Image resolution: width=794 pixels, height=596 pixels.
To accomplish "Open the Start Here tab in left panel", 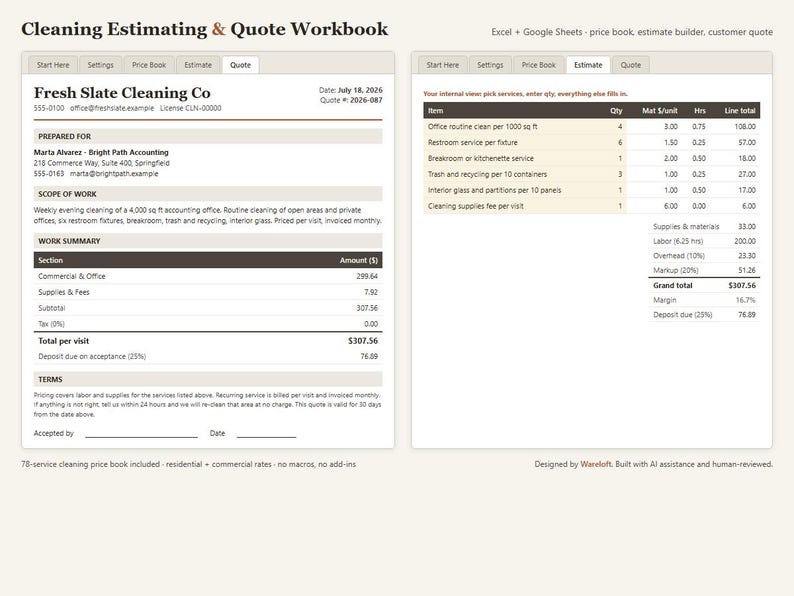I will tap(53, 65).
